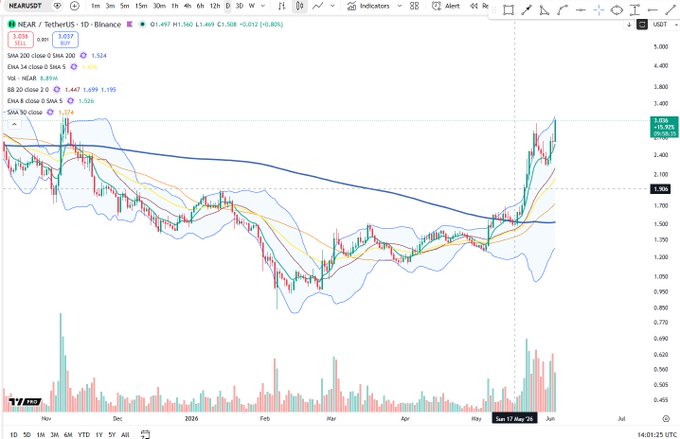The height and width of the screenshot is (439, 680).
Task: Switch to the 6h timeframe
Action: coord(200,6)
